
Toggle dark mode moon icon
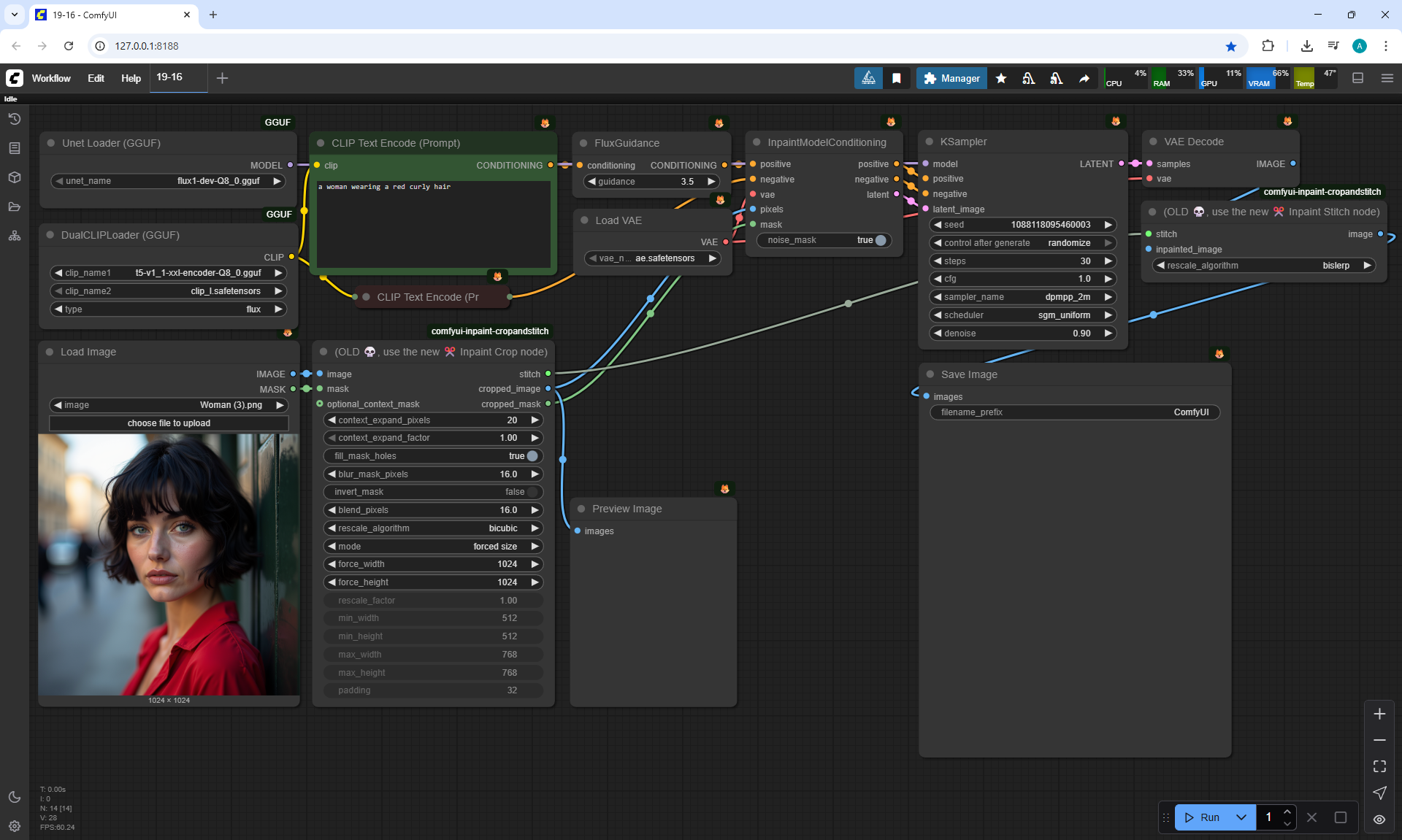[15, 797]
